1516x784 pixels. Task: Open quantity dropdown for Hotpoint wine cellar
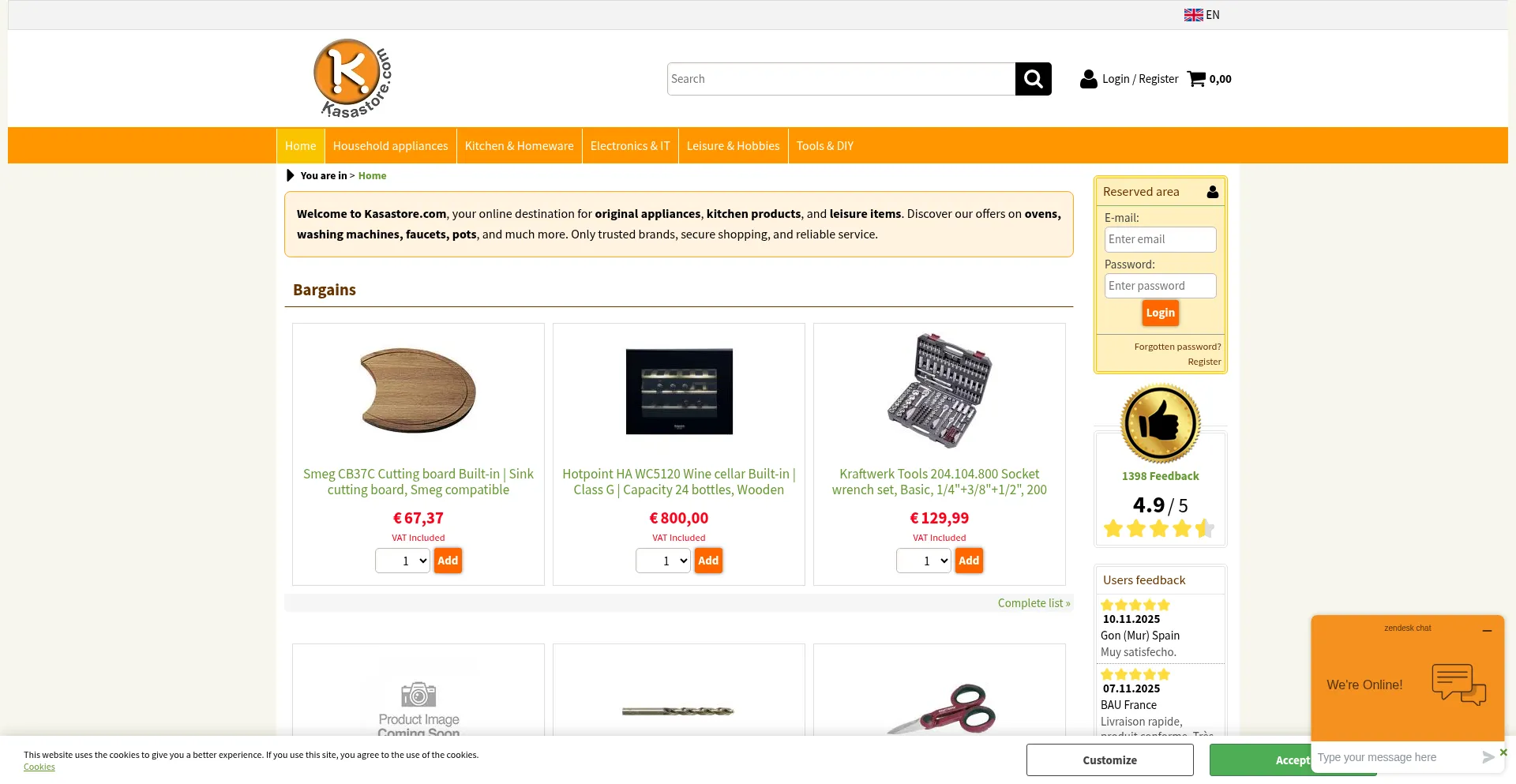click(663, 561)
